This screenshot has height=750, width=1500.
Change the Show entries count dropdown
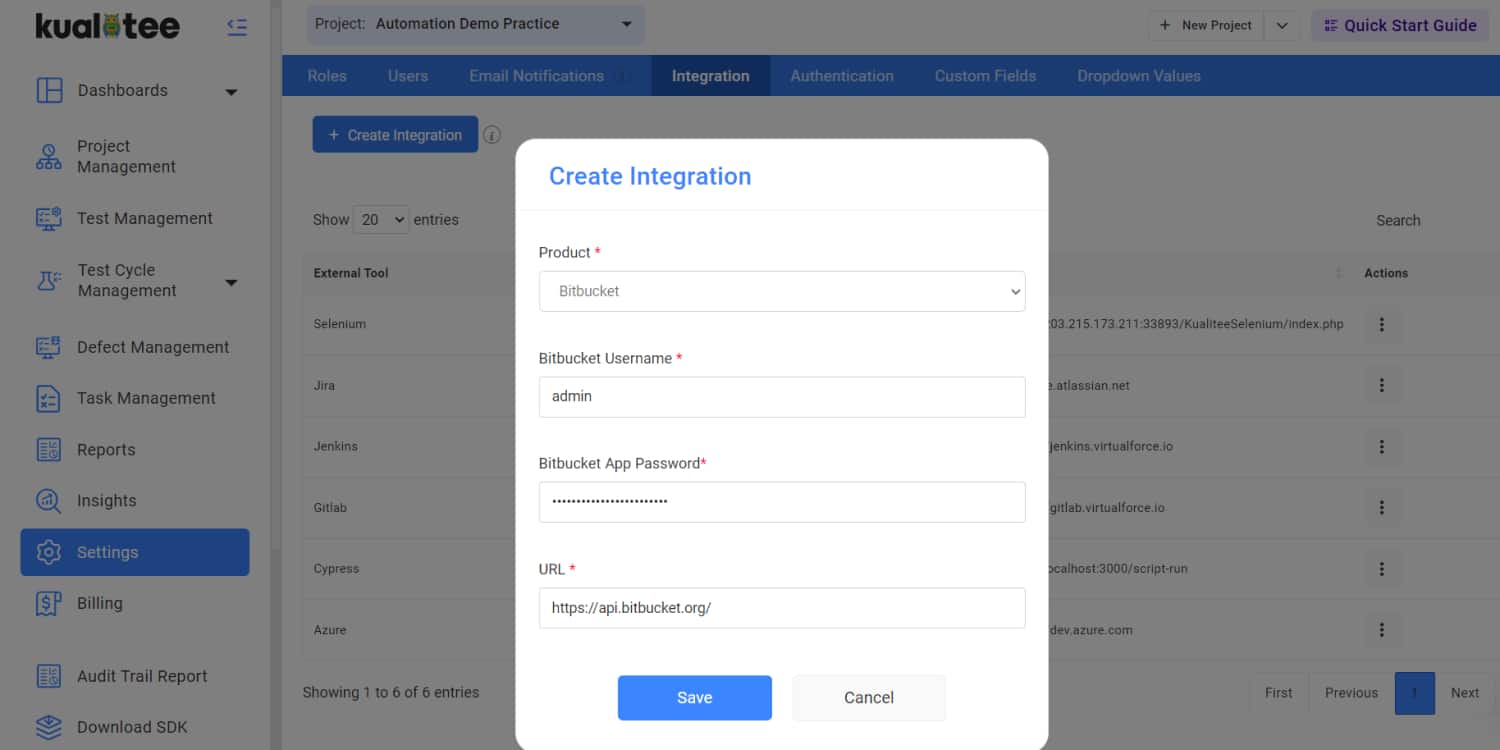click(381, 220)
